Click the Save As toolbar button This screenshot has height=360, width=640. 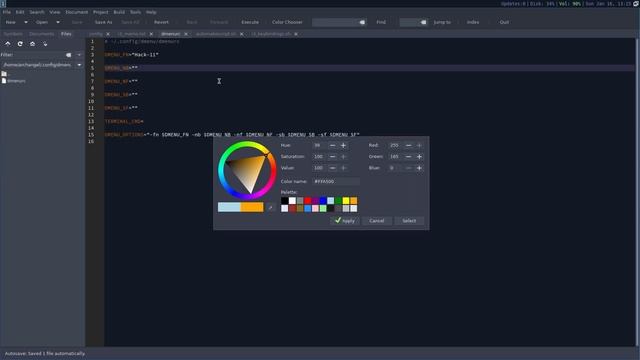[103, 22]
